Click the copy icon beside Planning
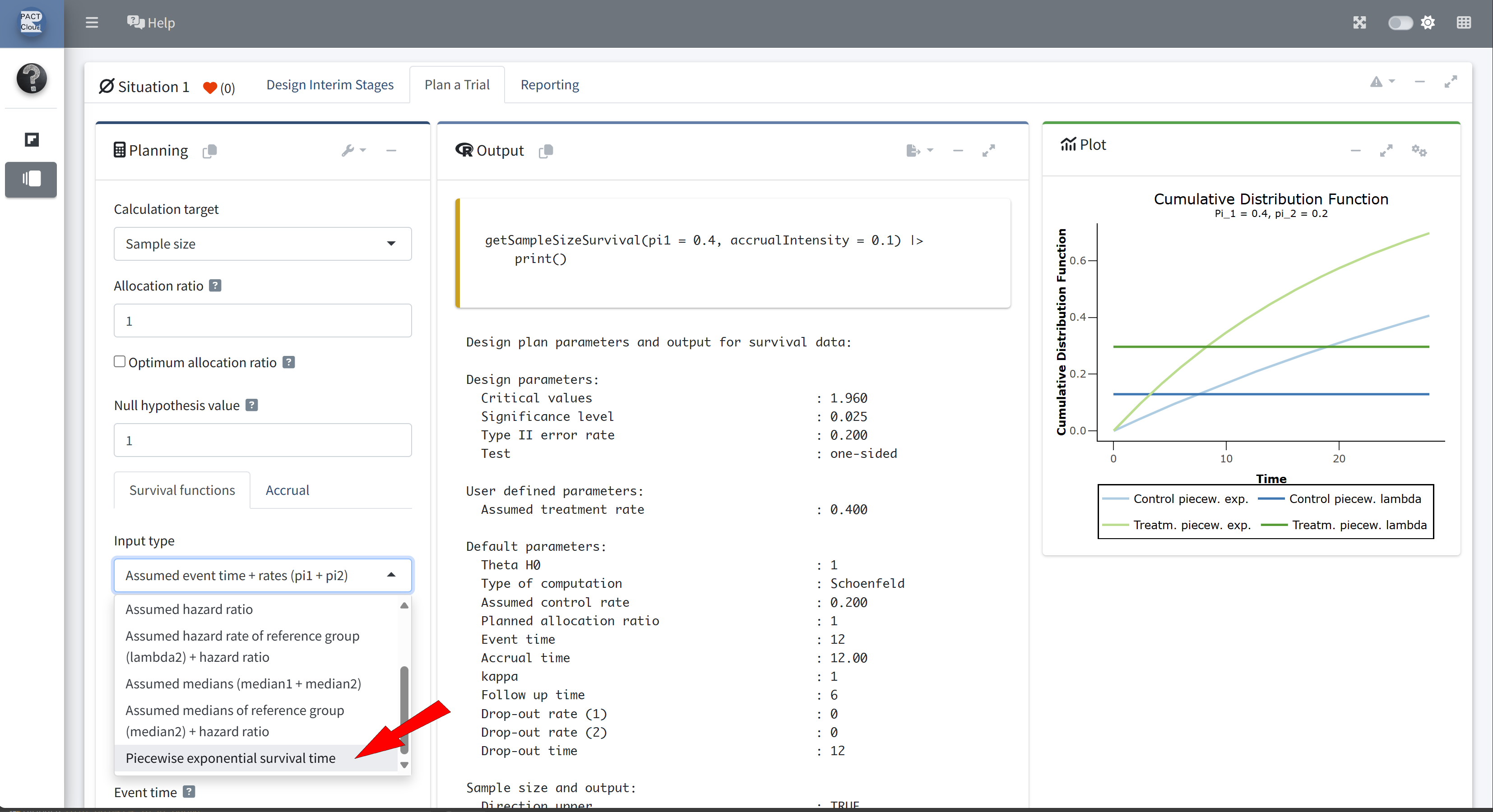This screenshot has width=1493, height=812. (210, 151)
